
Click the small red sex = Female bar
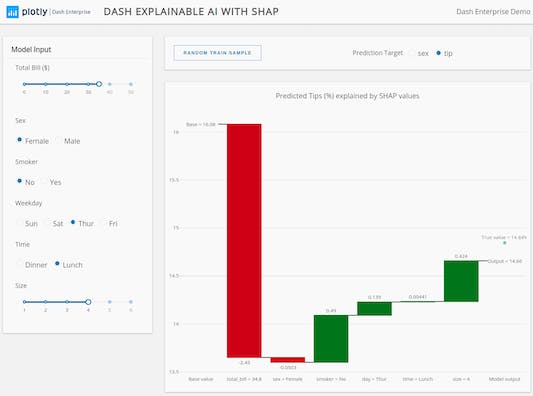tap(288, 360)
